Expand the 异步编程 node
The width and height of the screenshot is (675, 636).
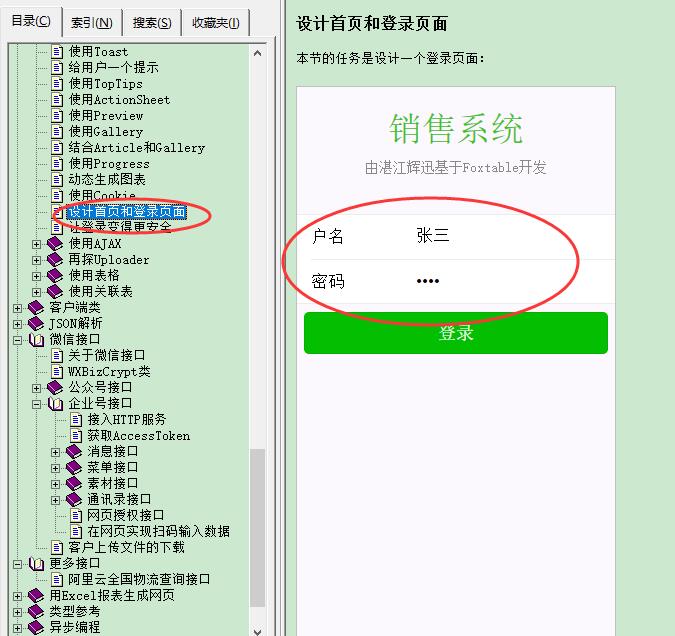point(18,628)
